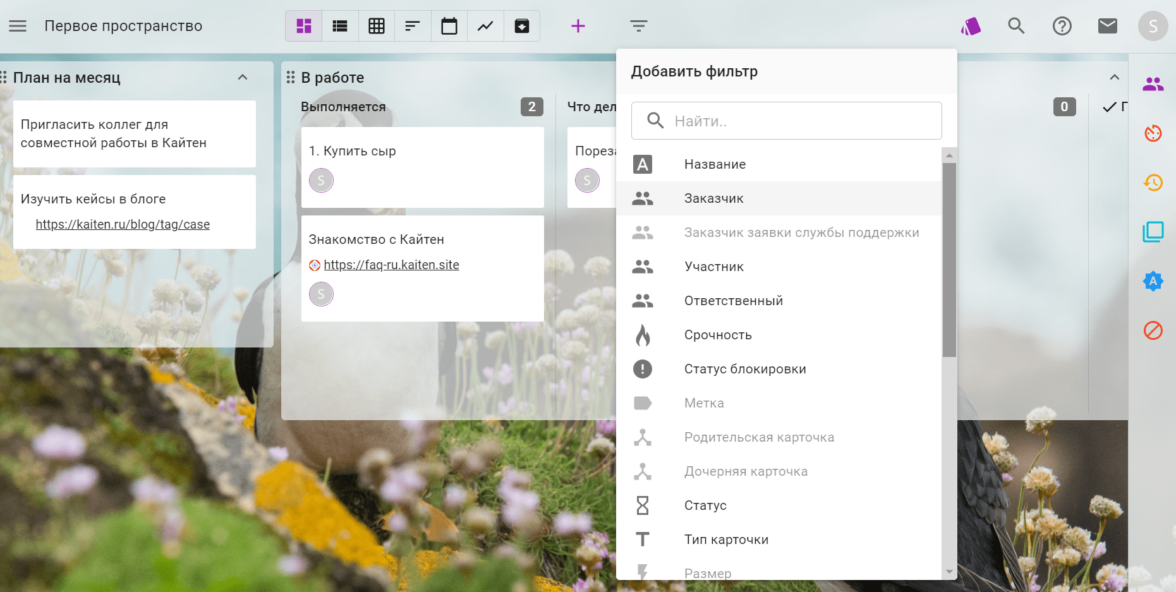This screenshot has width=1176, height=592.
Task: Click avatar S on Знакомство с Кайтен card
Action: click(321, 294)
